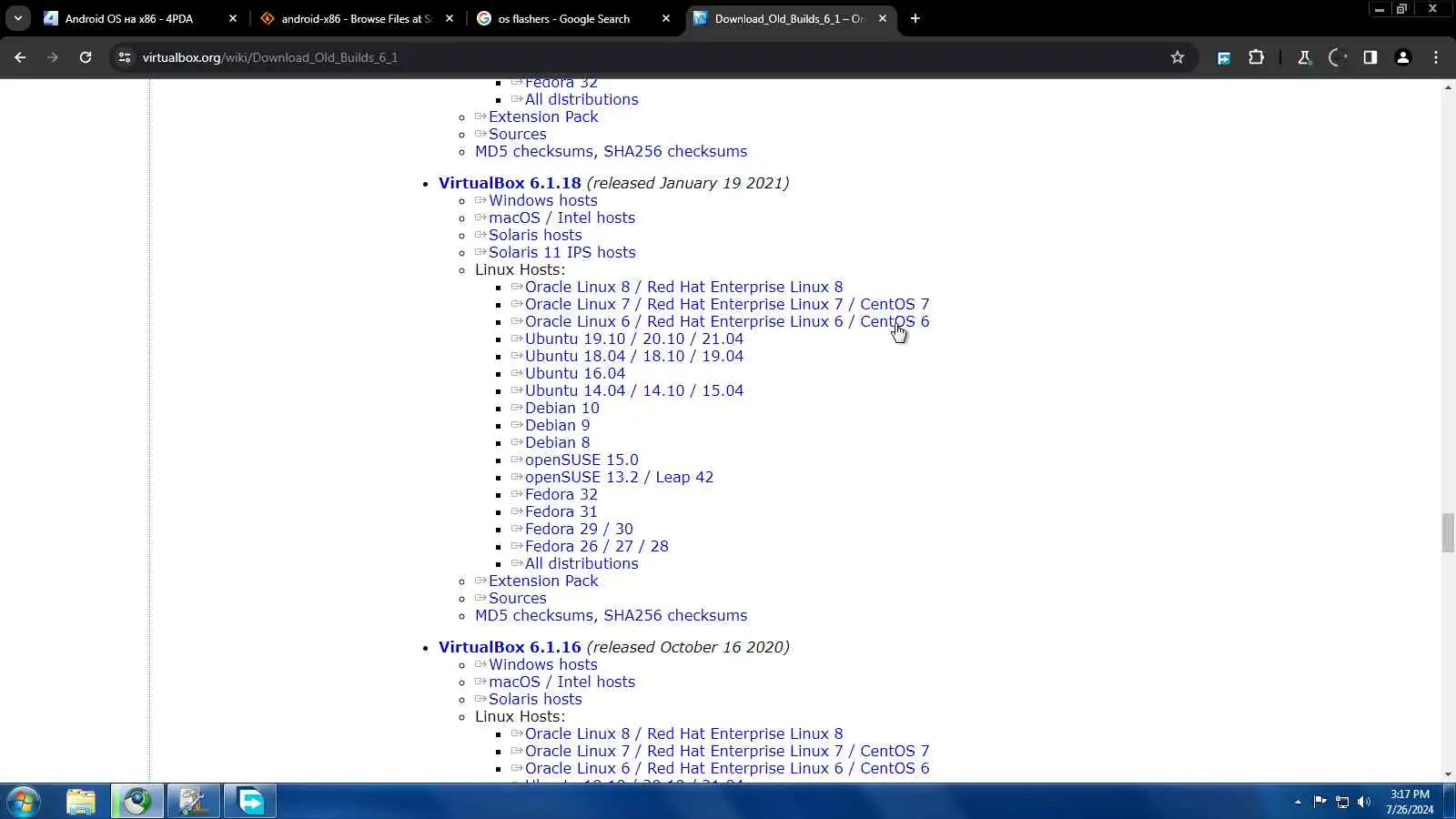Click the Chrome taskbar button
The height and width of the screenshot is (819, 1456).
137,802
